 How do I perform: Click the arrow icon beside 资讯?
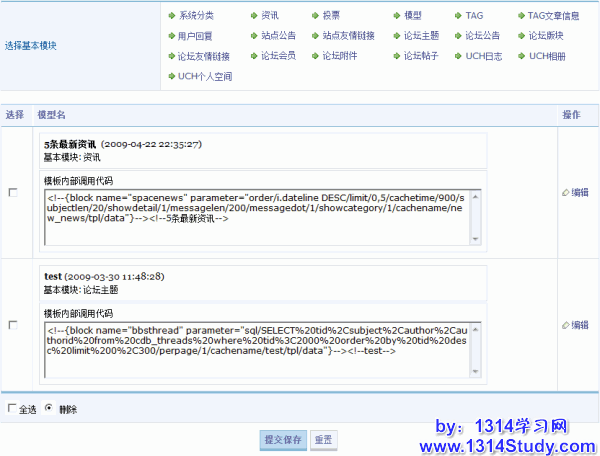click(x=253, y=16)
